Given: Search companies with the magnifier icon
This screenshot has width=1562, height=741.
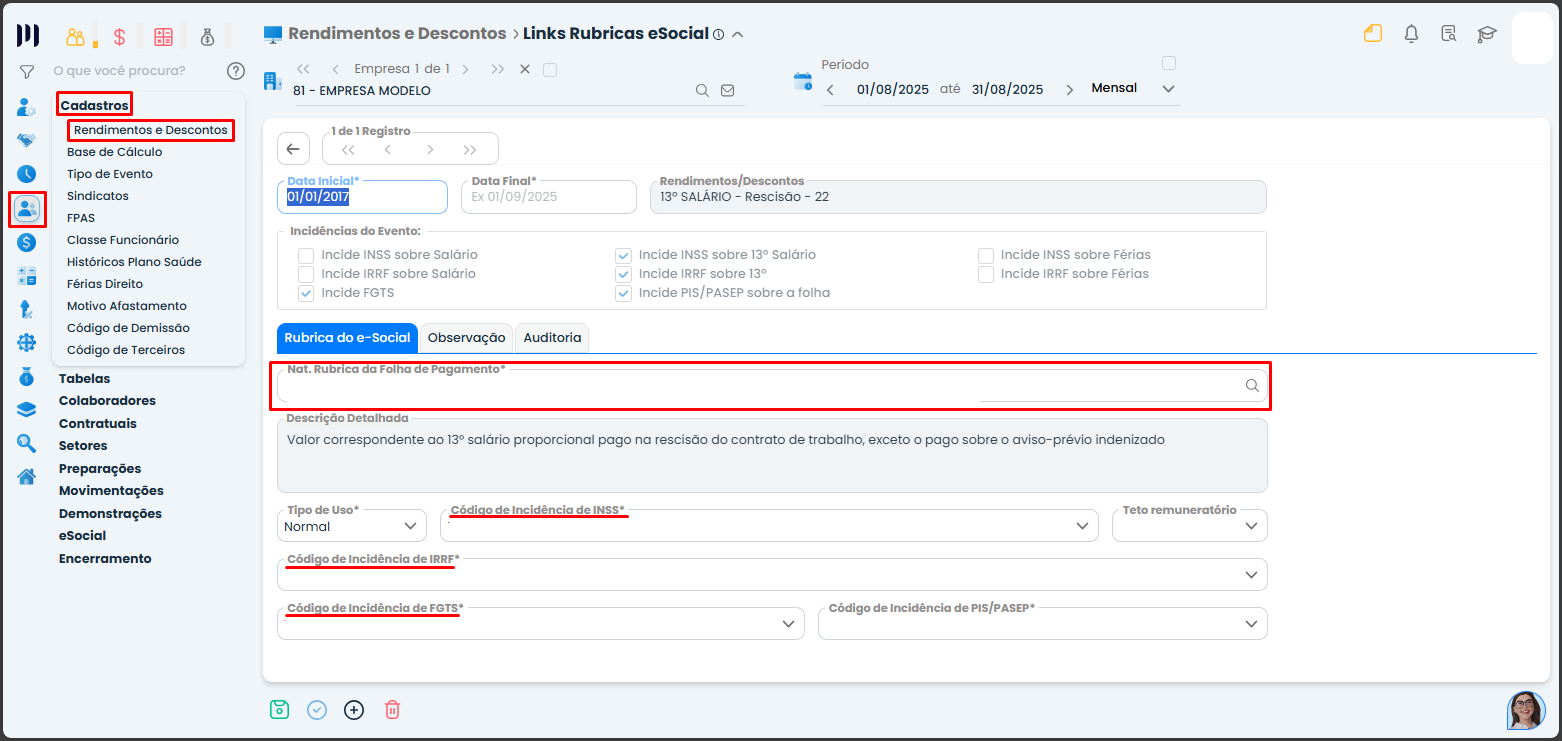Looking at the screenshot, I should click(x=703, y=90).
